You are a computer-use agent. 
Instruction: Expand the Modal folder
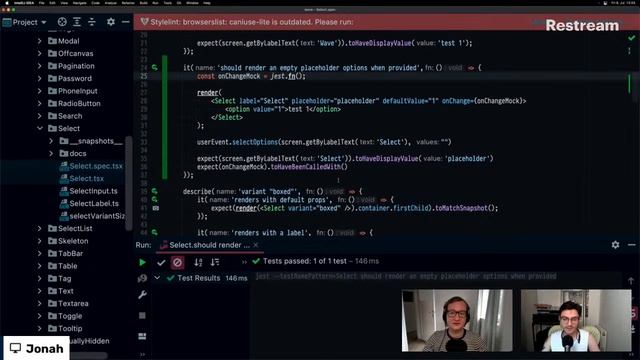pyautogui.click(x=40, y=41)
